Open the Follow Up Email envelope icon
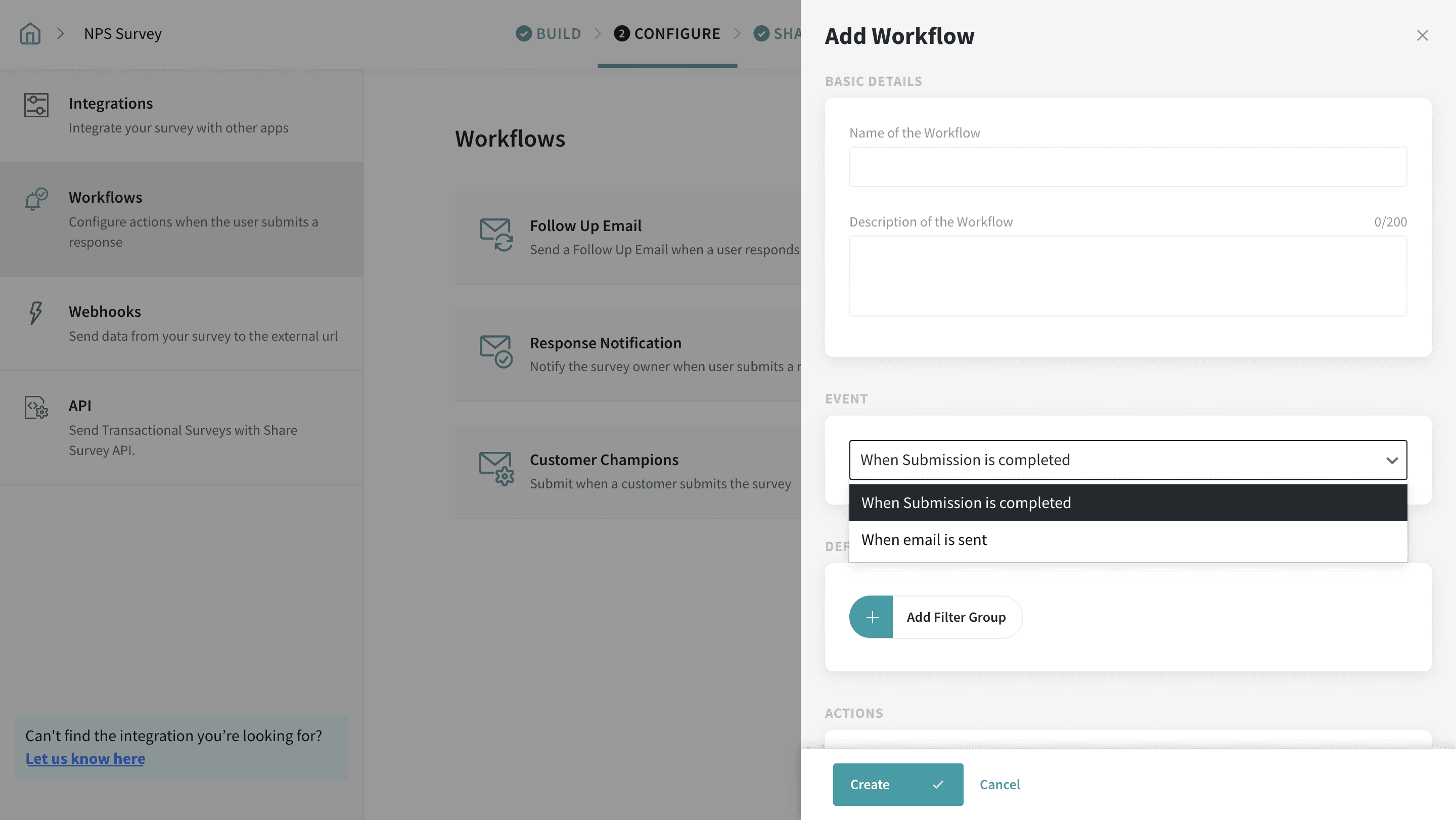The height and width of the screenshot is (820, 1456). (x=495, y=235)
